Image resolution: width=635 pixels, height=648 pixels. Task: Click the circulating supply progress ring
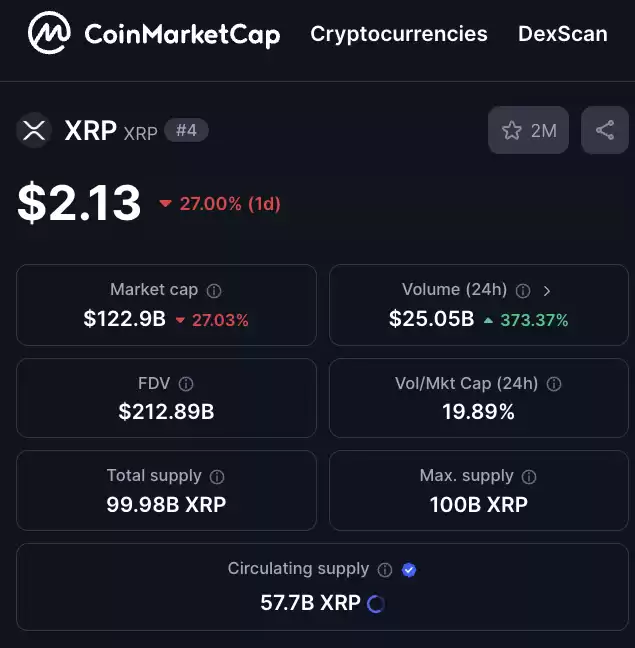[376, 604]
